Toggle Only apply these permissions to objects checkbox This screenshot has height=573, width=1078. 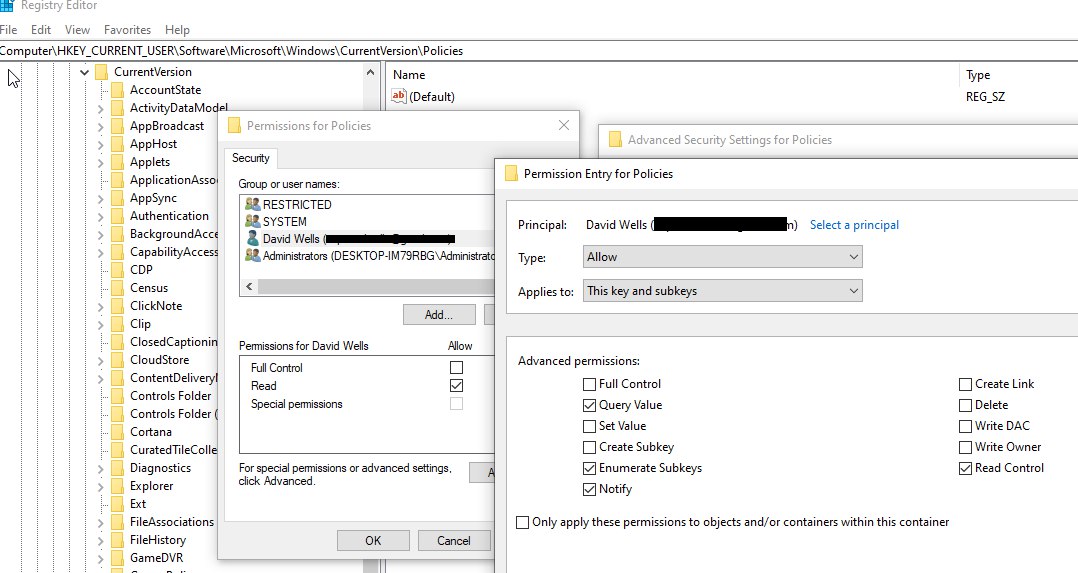(522, 522)
